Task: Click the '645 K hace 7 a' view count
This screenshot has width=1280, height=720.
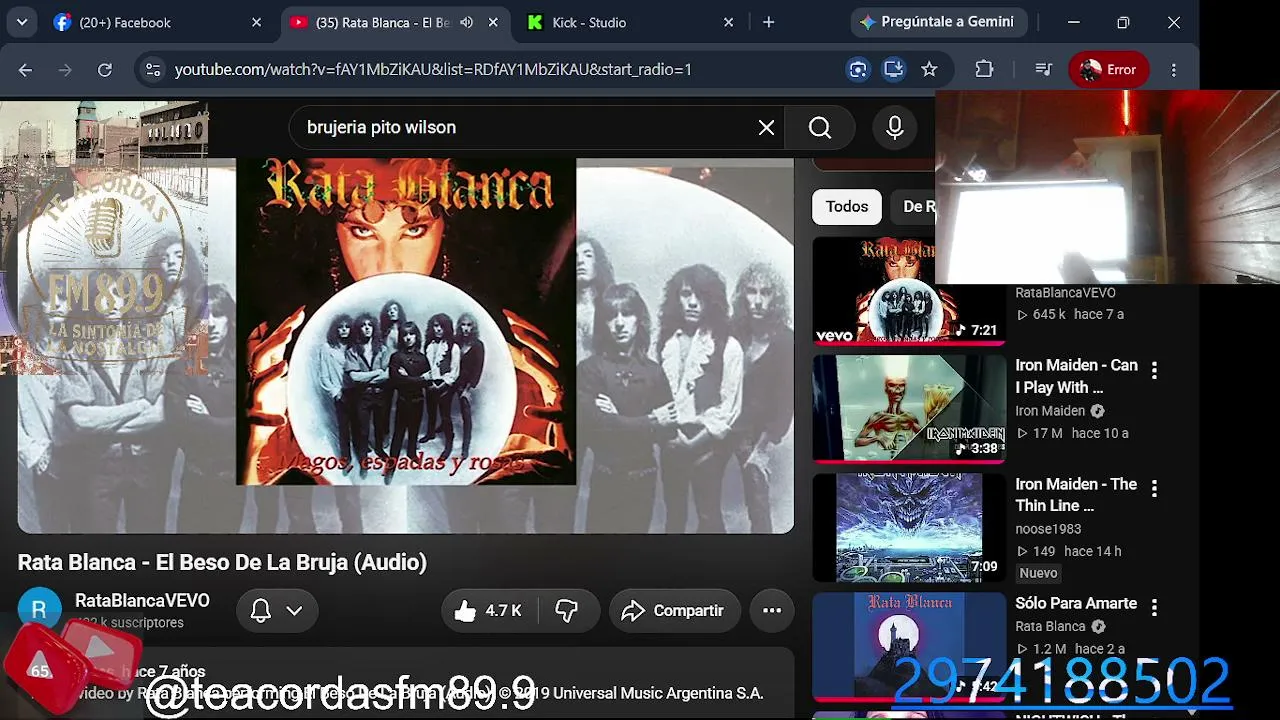Action: (x=1070, y=314)
